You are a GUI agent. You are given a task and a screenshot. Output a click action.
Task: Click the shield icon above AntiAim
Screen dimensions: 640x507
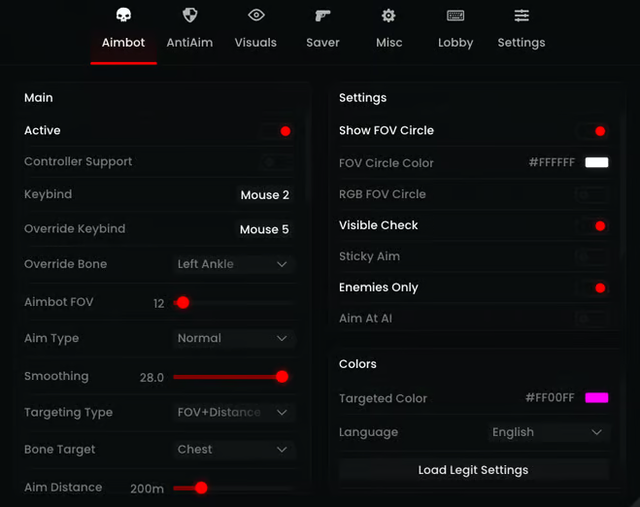tap(190, 15)
